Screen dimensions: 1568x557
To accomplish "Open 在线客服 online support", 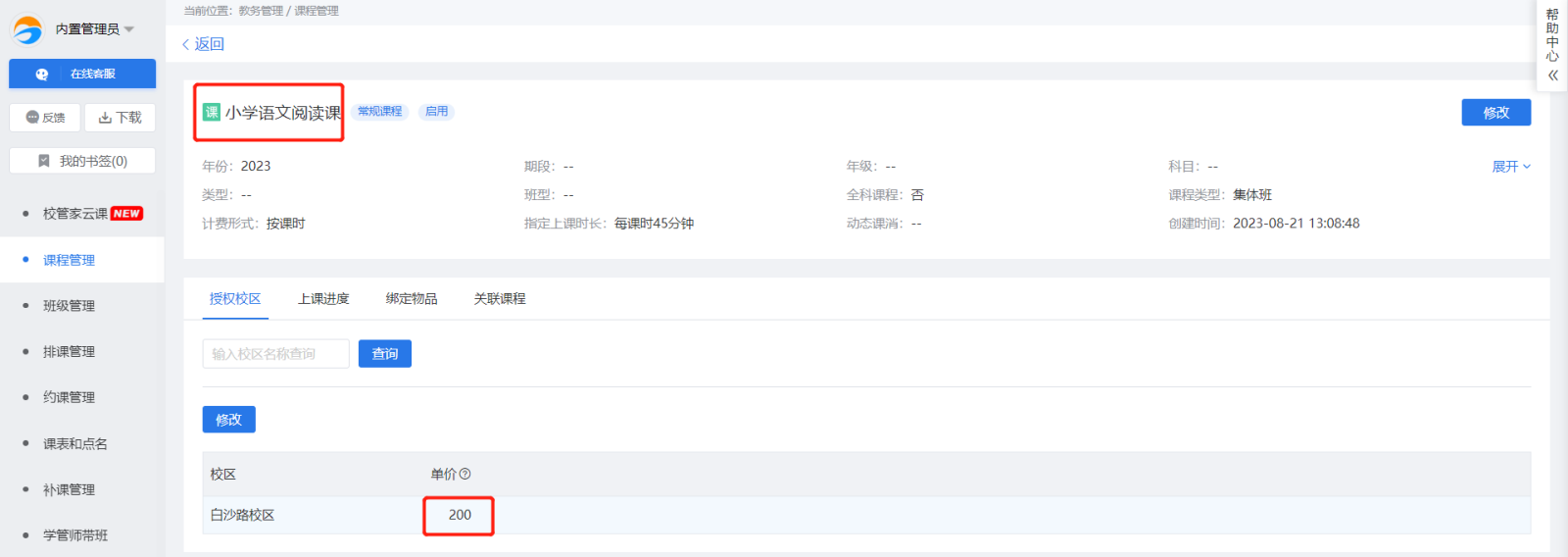I will tap(82, 74).
